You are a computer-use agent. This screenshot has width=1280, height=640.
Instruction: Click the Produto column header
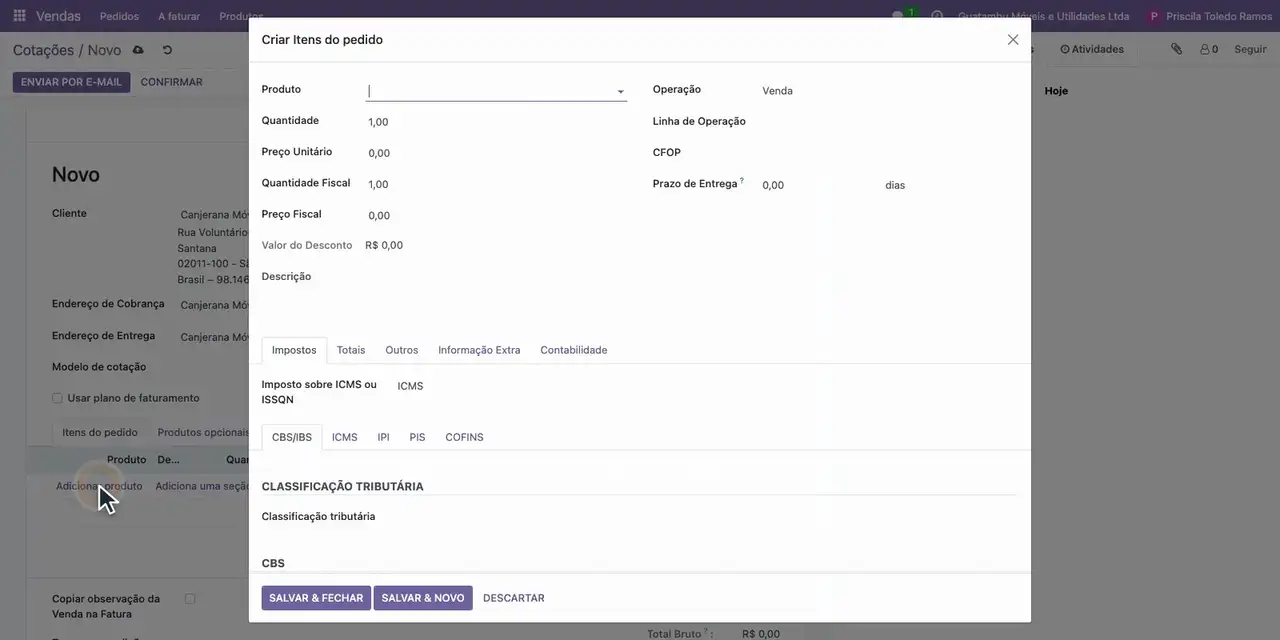[126, 460]
